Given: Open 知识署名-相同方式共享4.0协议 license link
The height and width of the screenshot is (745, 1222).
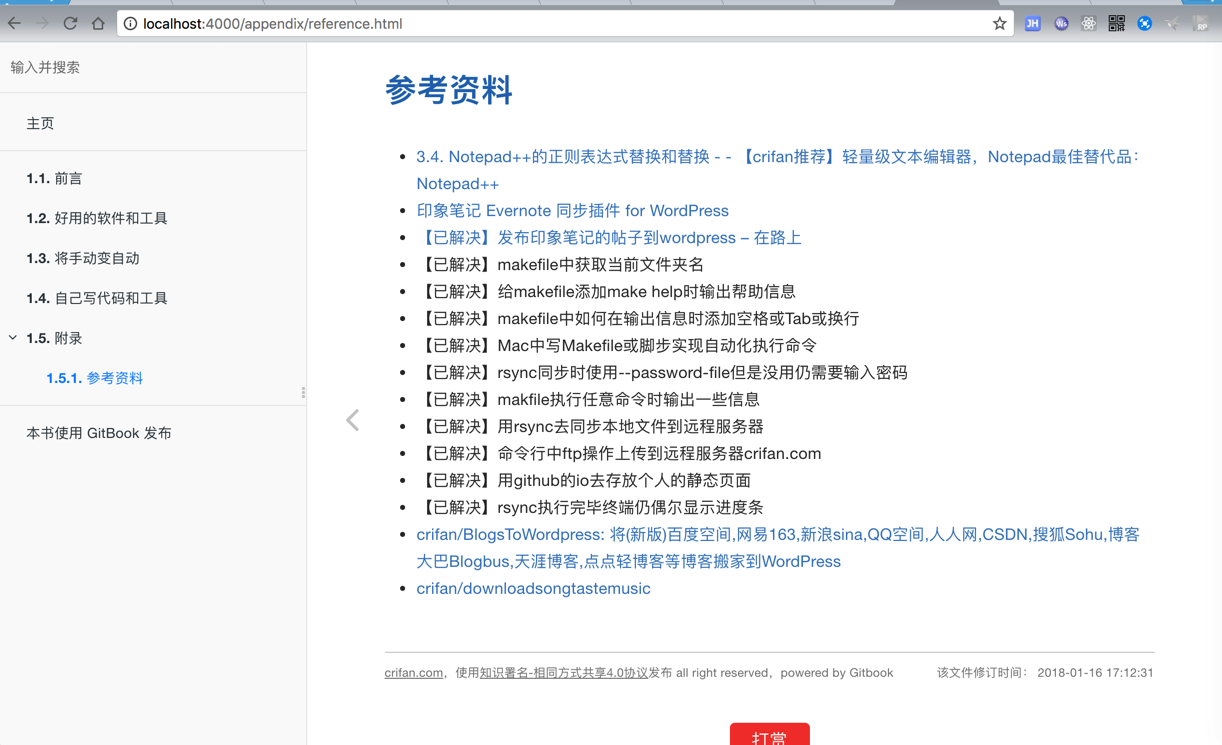Looking at the screenshot, I should [x=564, y=673].
